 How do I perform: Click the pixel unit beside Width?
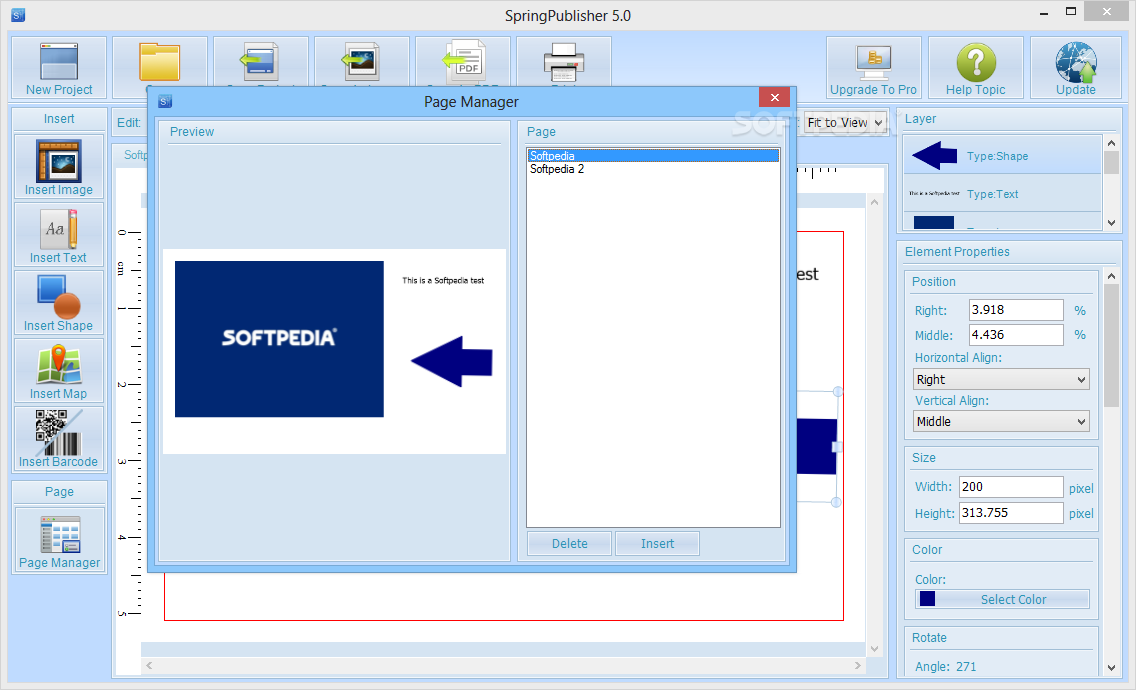pos(1081,489)
